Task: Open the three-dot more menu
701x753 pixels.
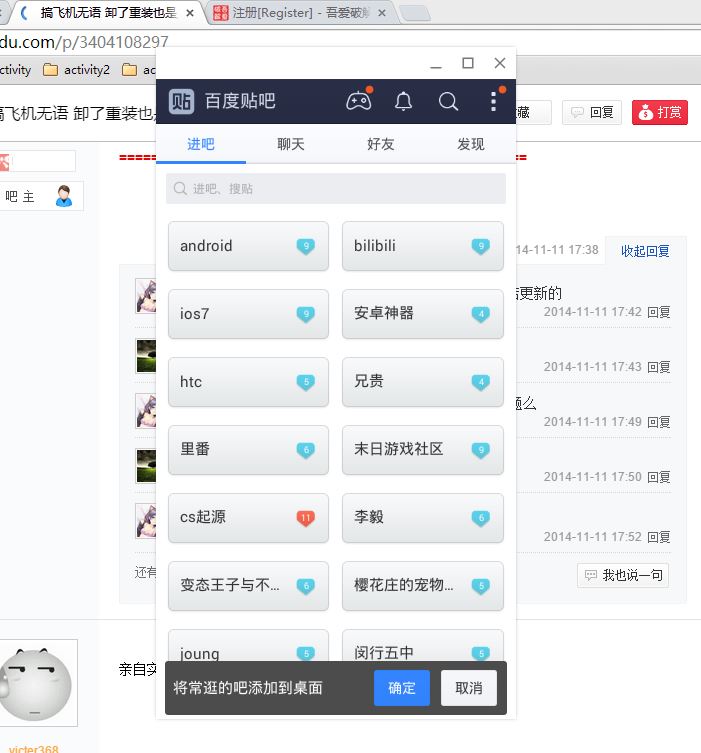Action: click(x=493, y=101)
